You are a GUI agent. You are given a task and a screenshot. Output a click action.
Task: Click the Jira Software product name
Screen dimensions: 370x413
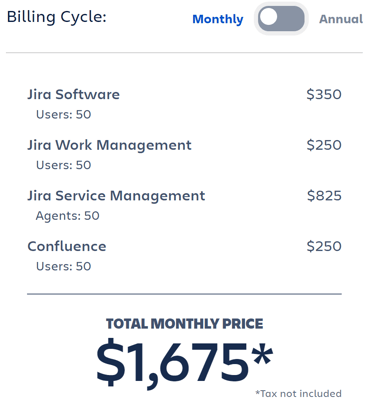[73, 94]
